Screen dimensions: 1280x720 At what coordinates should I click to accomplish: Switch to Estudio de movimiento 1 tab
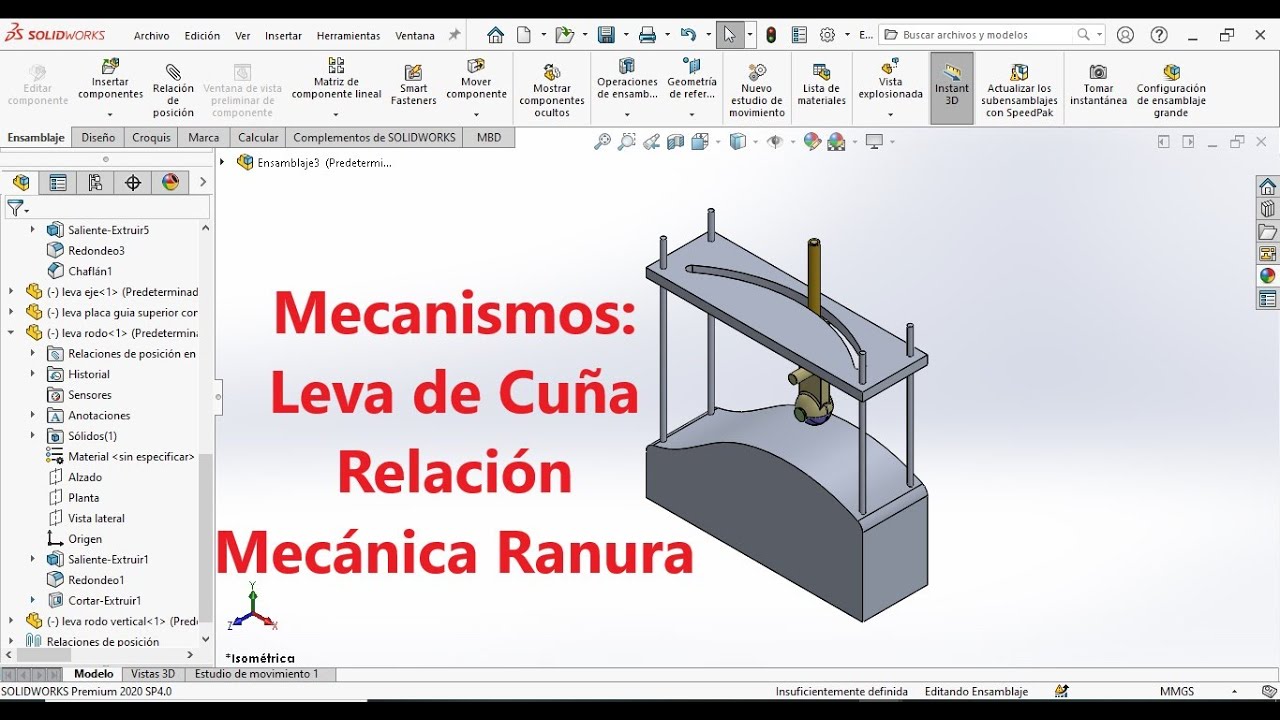click(x=257, y=674)
